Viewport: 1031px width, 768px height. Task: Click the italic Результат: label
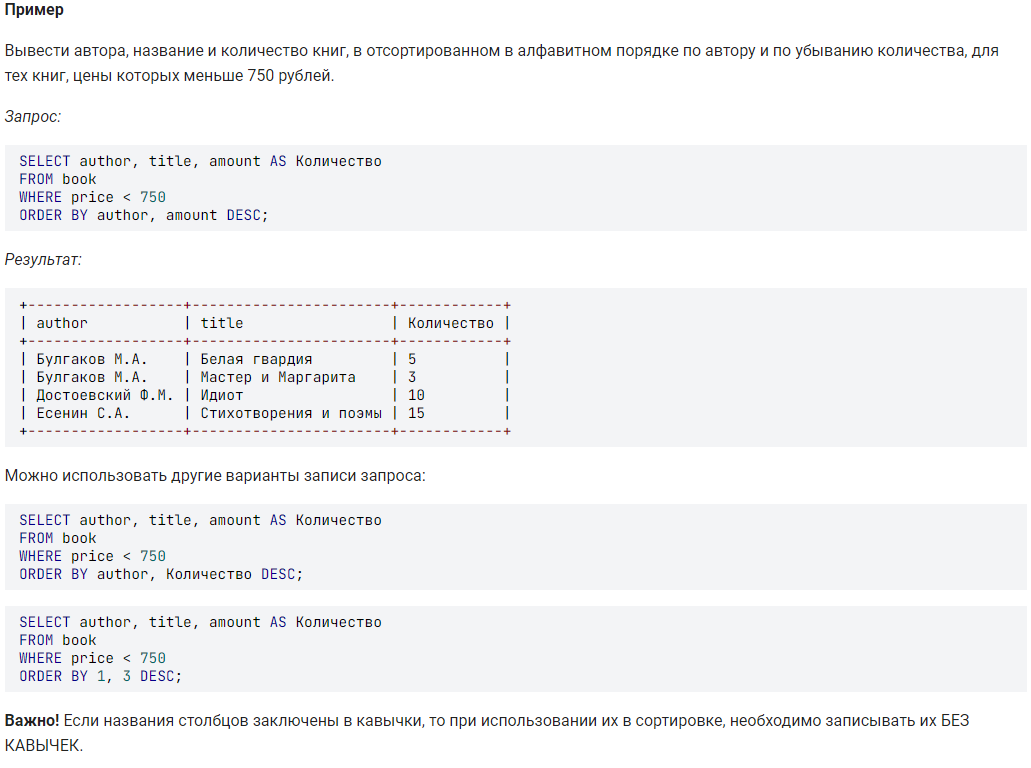pos(43,260)
